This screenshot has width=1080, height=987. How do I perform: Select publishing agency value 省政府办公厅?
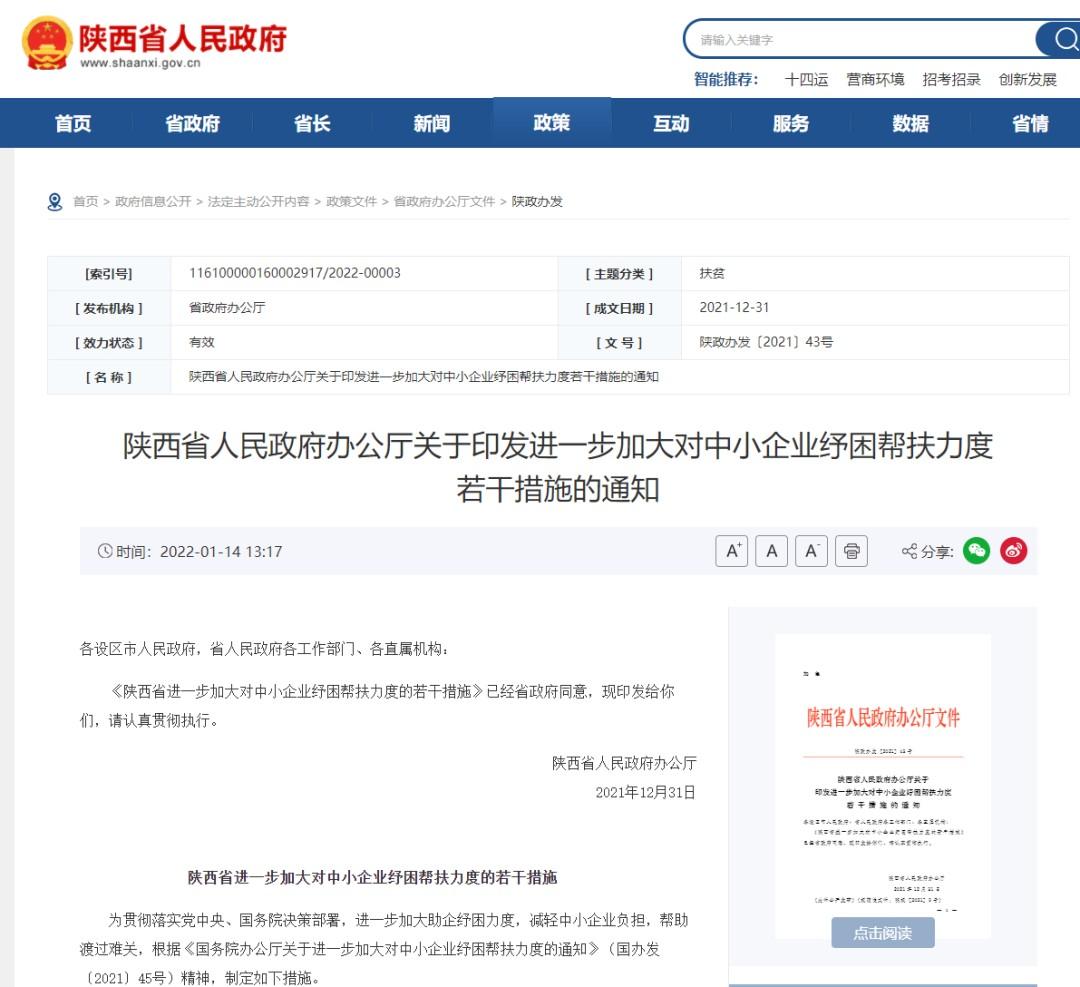[x=227, y=307]
